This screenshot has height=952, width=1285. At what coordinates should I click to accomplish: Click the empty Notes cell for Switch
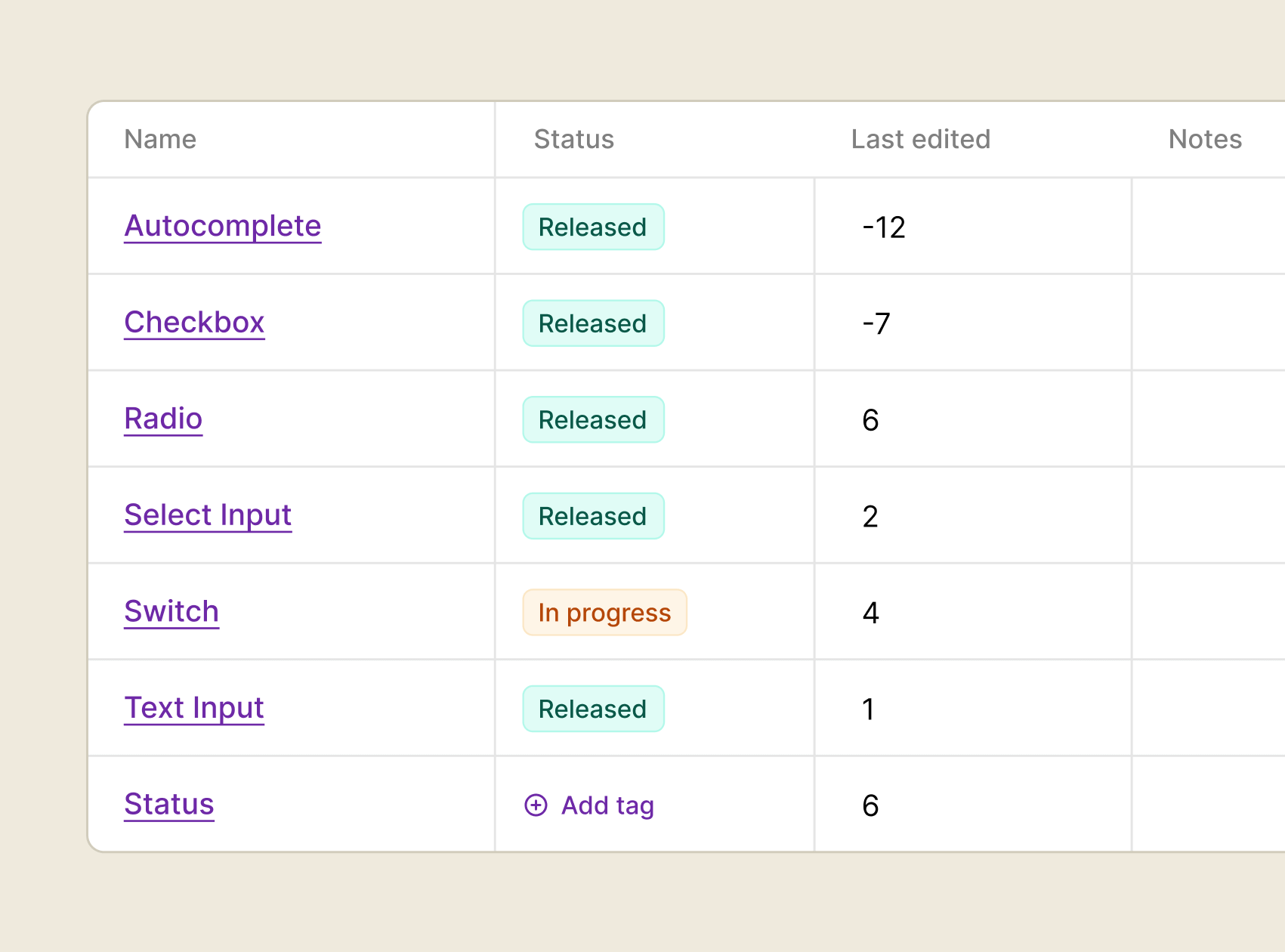coord(1207,612)
